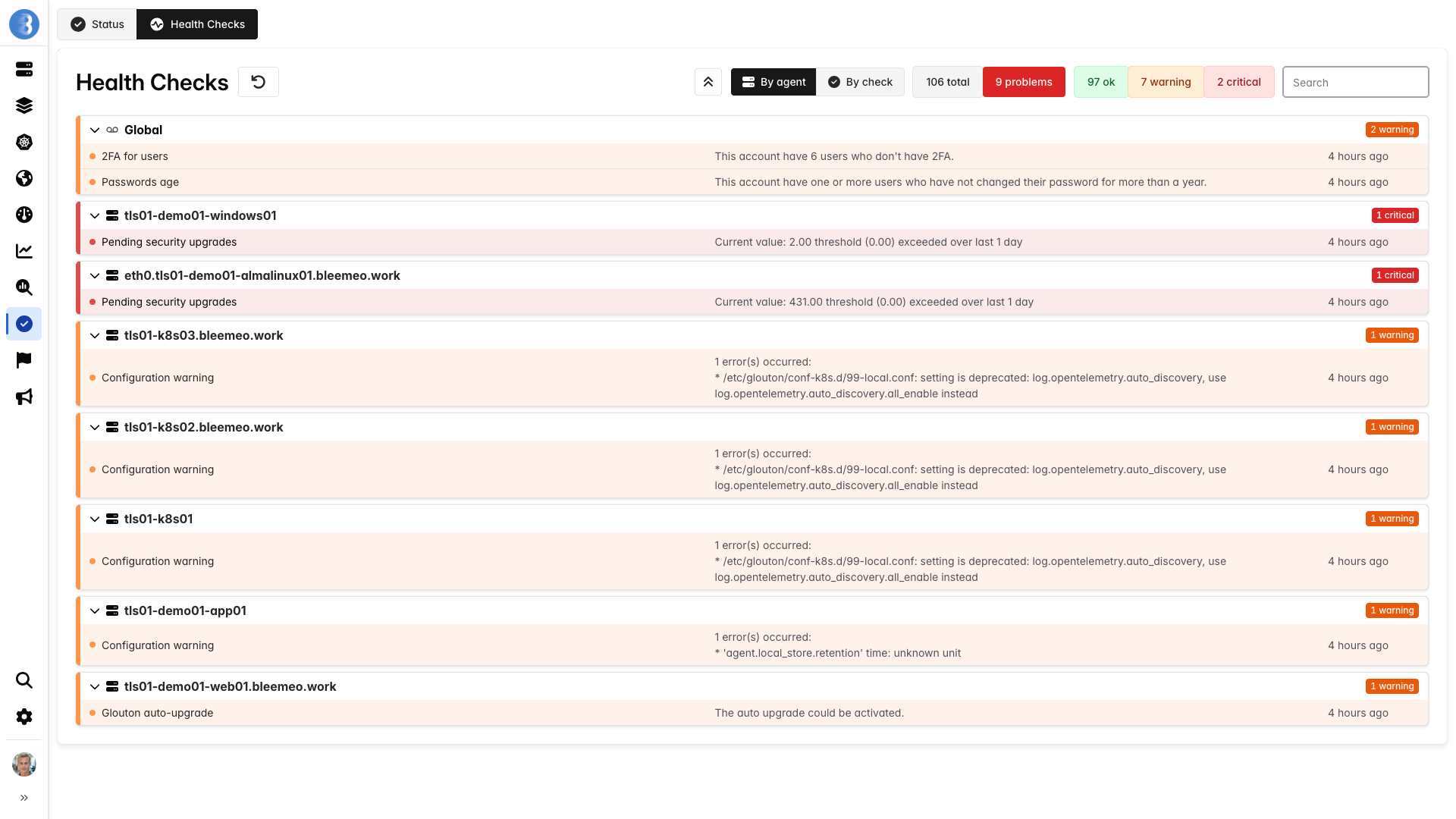
Task: Open the megaphone announcements sidebar icon
Action: click(24, 397)
